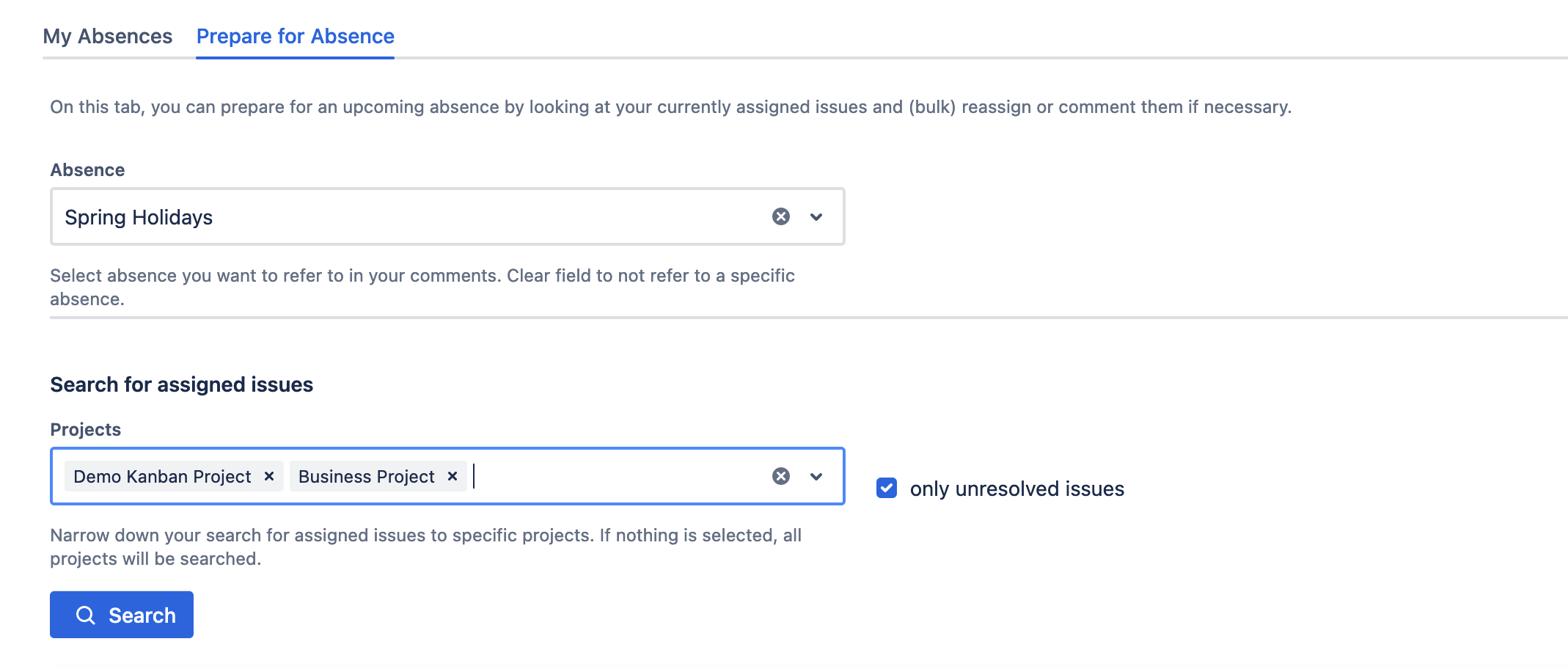Uncheck the only unresolved issues checkbox

887,488
